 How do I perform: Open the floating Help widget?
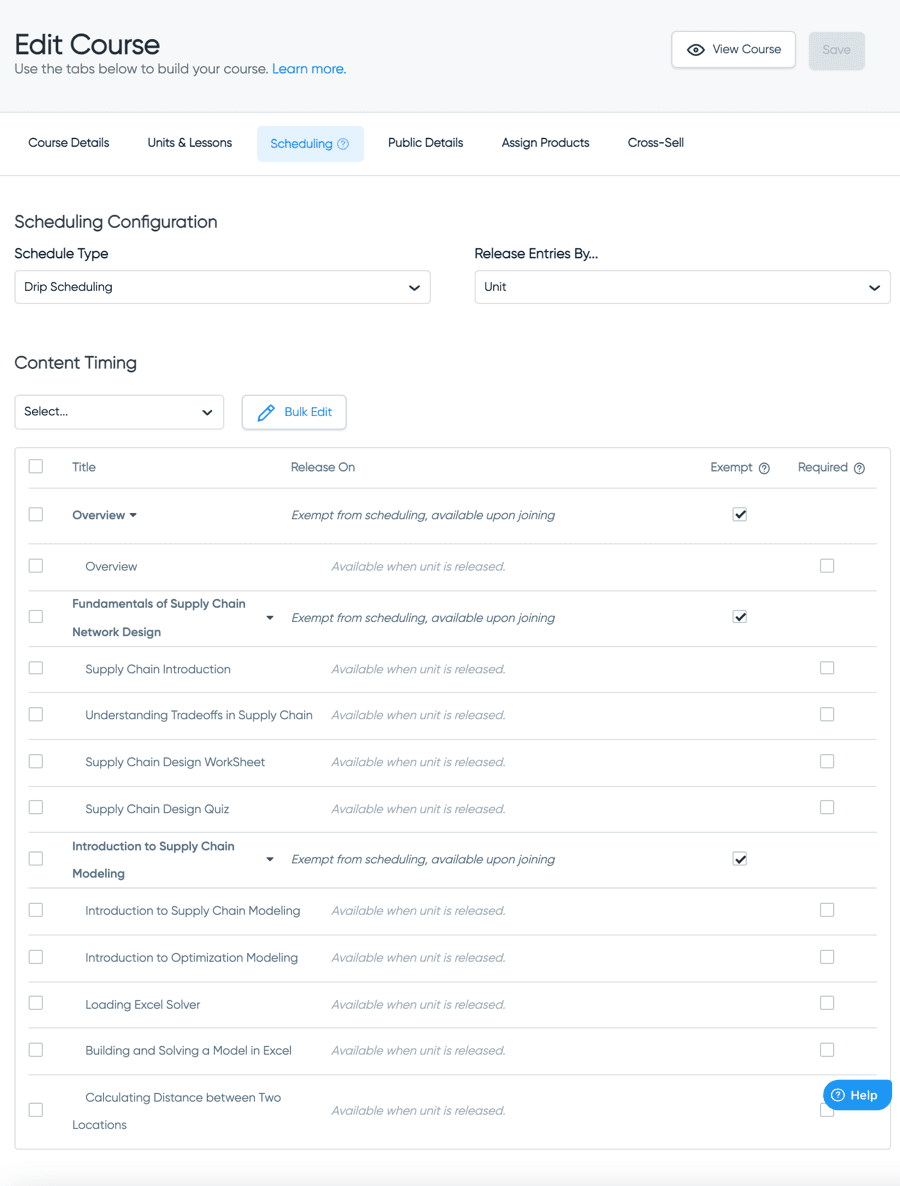pyautogui.click(x=856, y=1095)
